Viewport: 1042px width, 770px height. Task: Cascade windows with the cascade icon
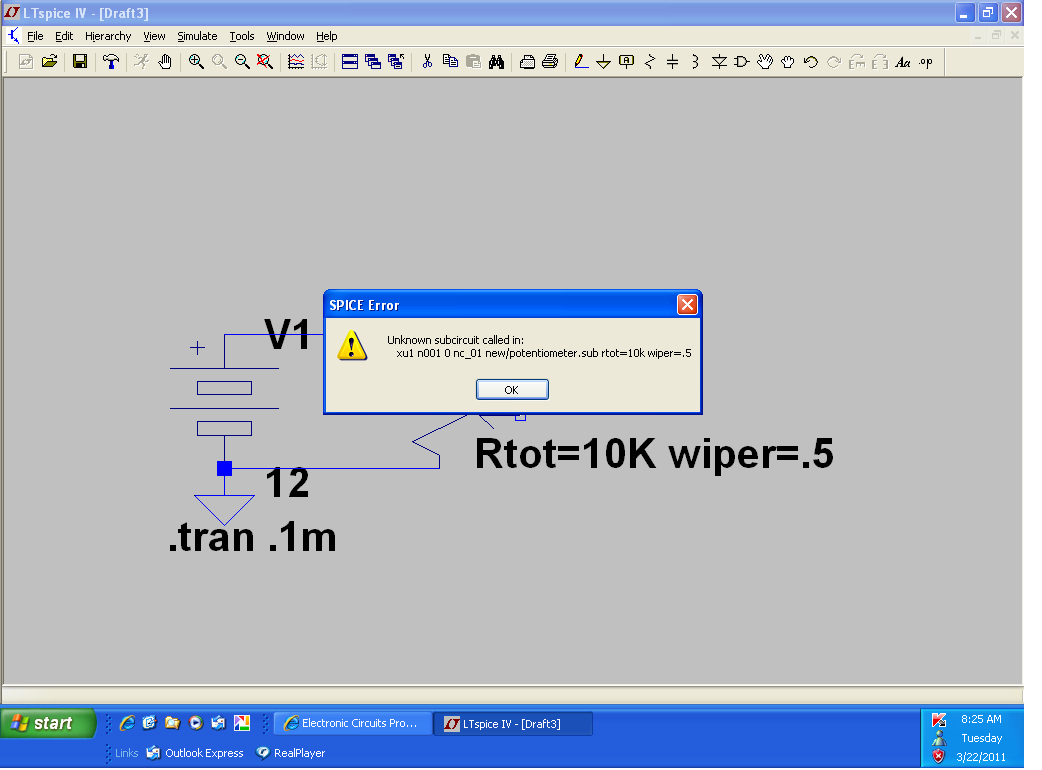pos(373,62)
